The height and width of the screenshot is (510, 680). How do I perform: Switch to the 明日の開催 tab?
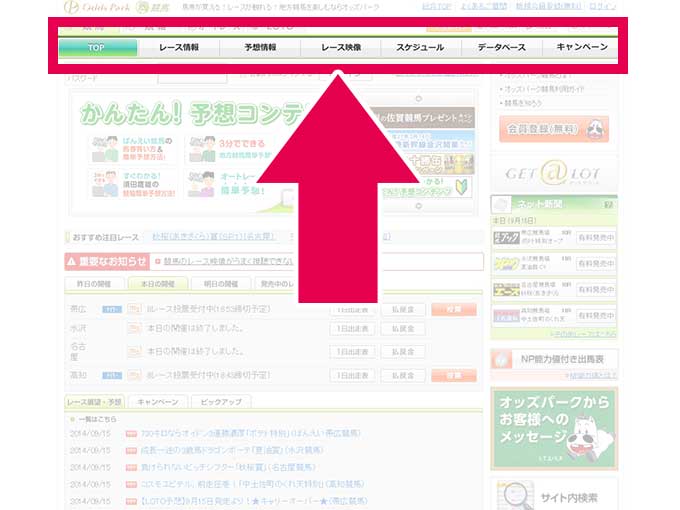221,284
